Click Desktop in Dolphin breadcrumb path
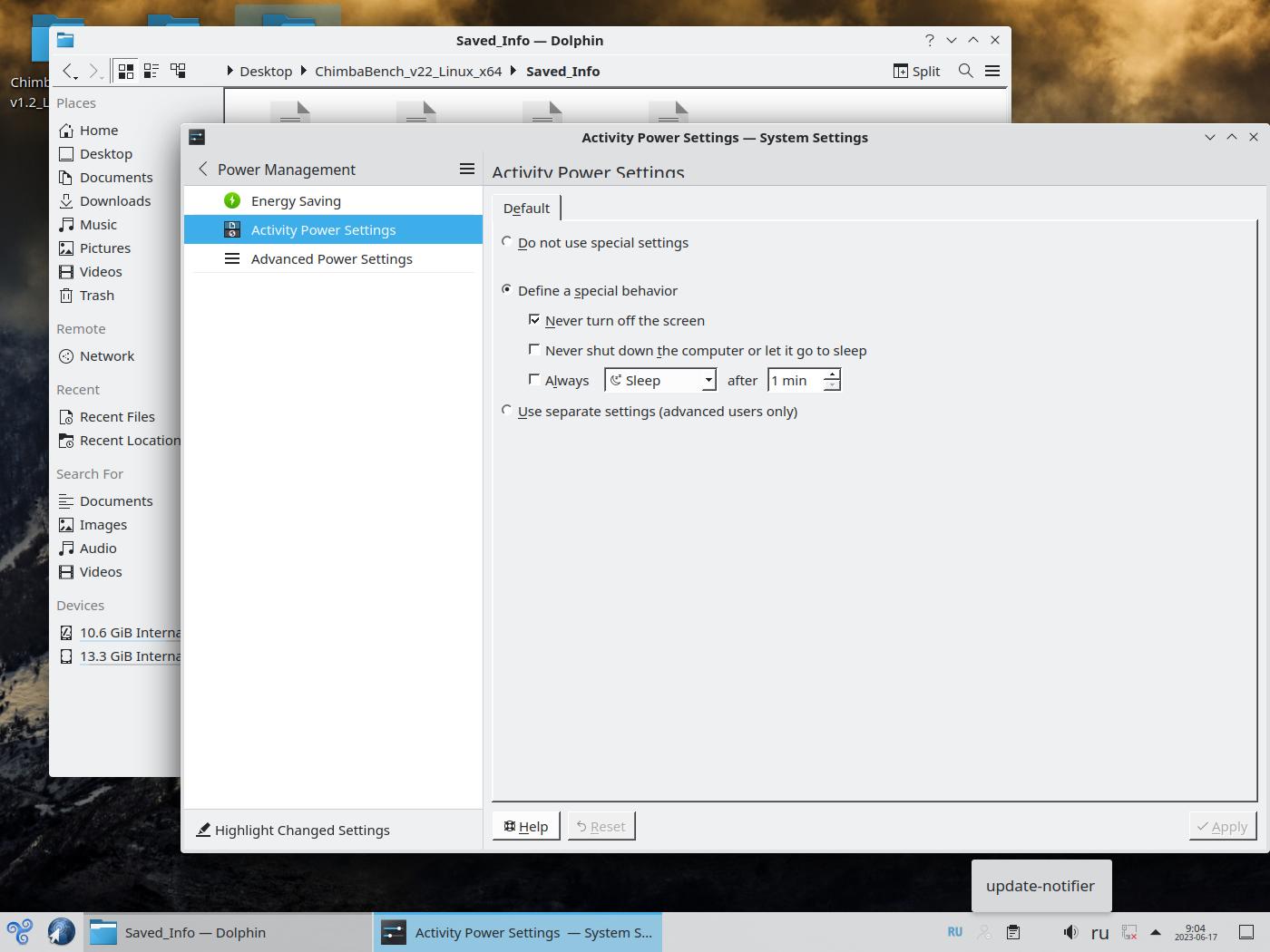Viewport: 1270px width, 952px height. tap(266, 71)
